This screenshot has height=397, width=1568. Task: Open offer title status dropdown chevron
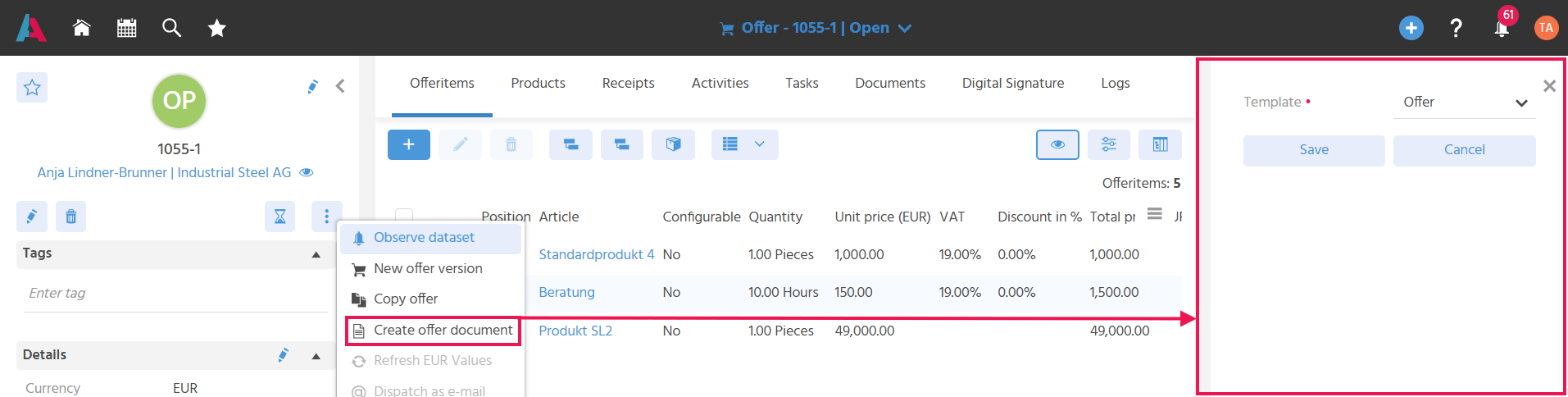click(905, 28)
